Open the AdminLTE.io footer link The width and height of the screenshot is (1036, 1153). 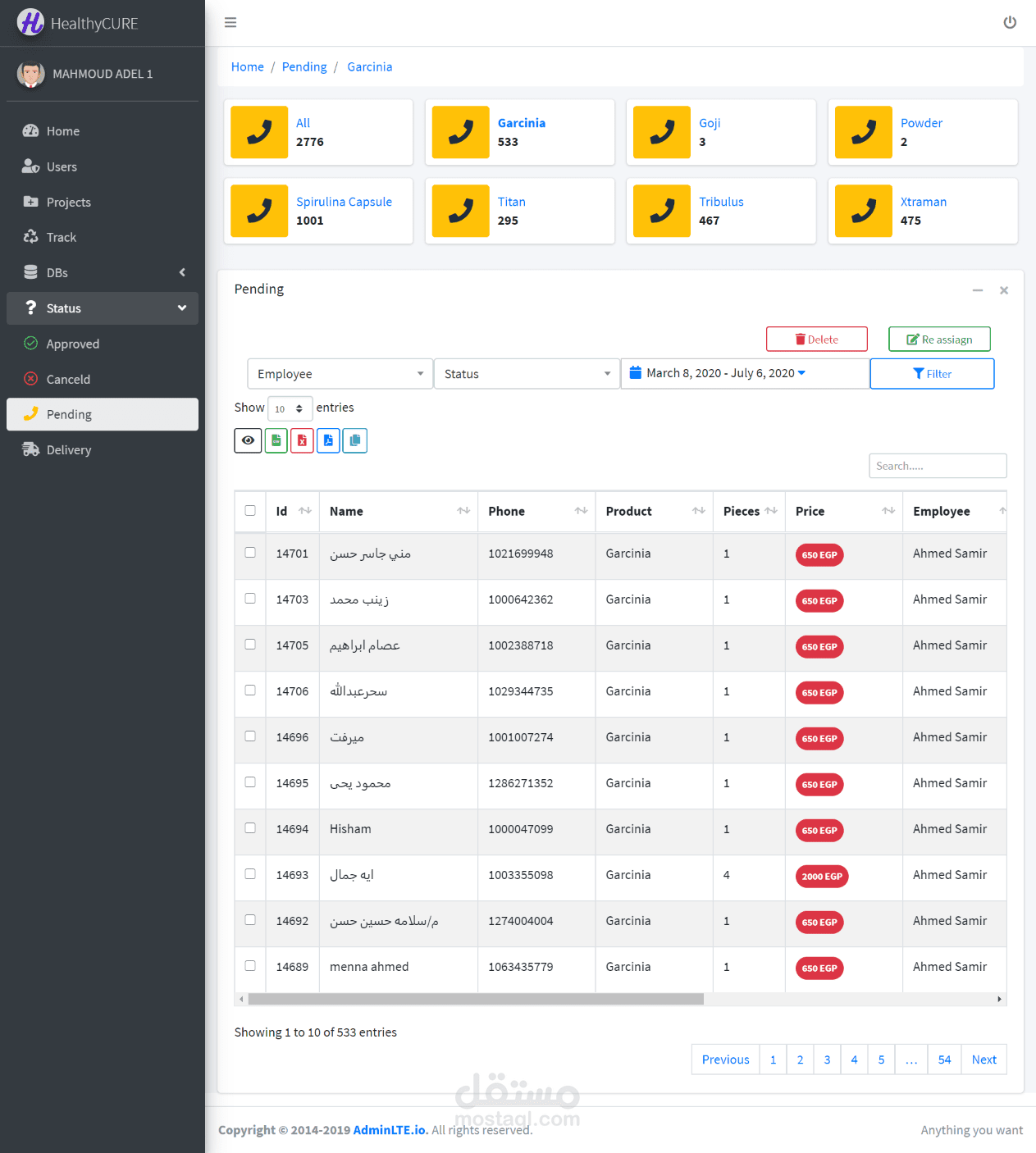(390, 1130)
